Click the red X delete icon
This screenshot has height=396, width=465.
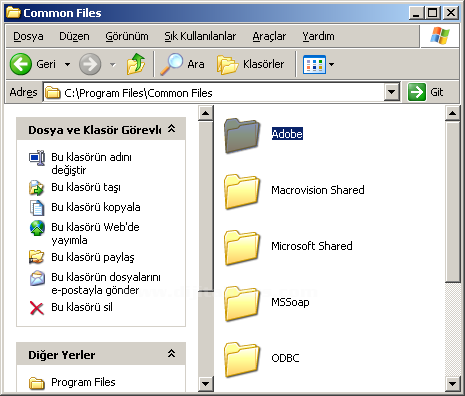pyautogui.click(x=37, y=308)
